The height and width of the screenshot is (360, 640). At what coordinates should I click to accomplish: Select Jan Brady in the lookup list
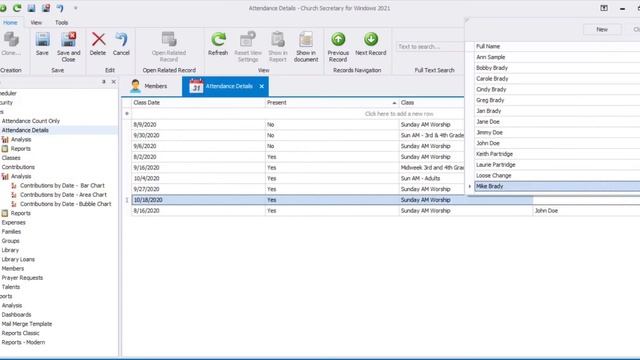point(557,111)
